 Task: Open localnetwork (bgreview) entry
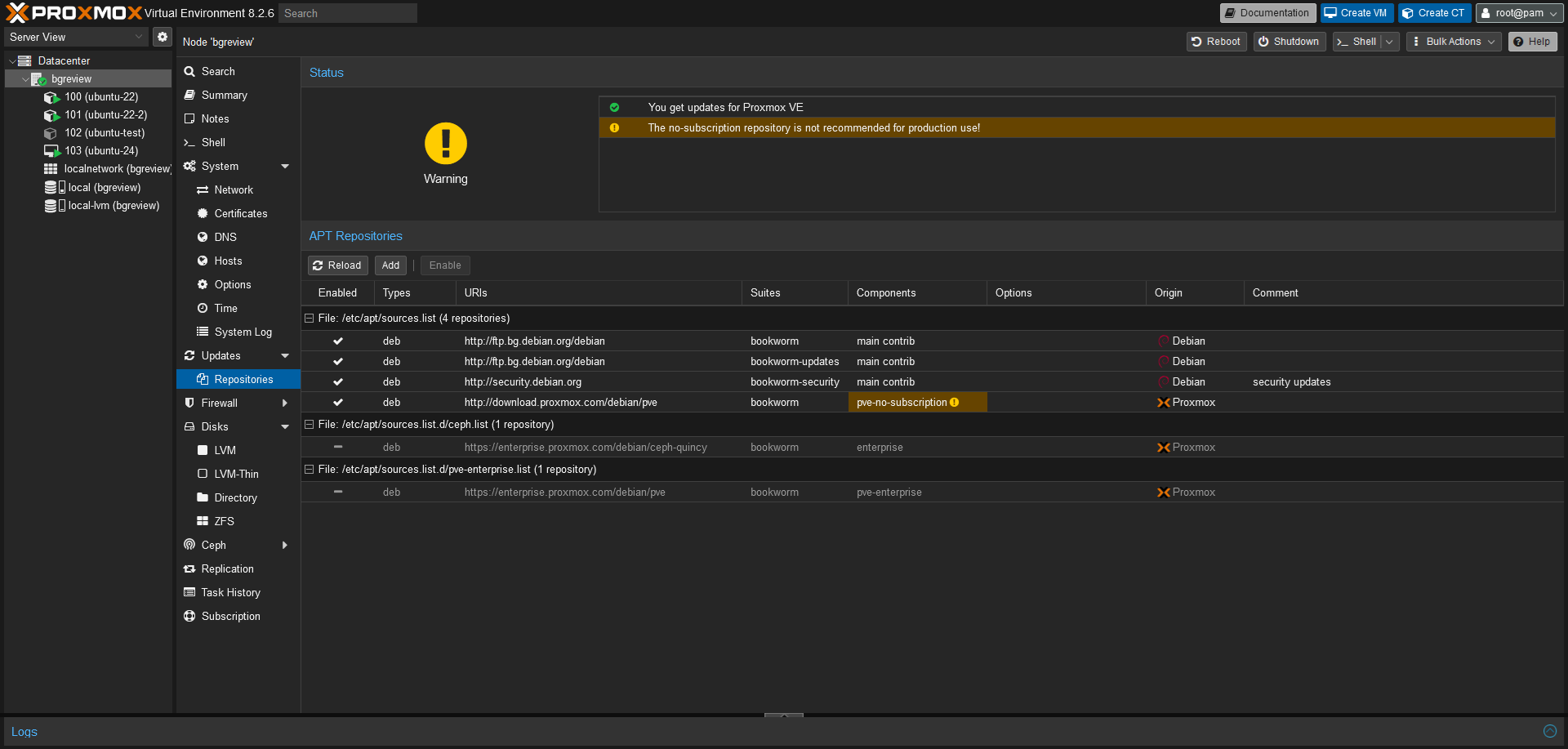108,169
